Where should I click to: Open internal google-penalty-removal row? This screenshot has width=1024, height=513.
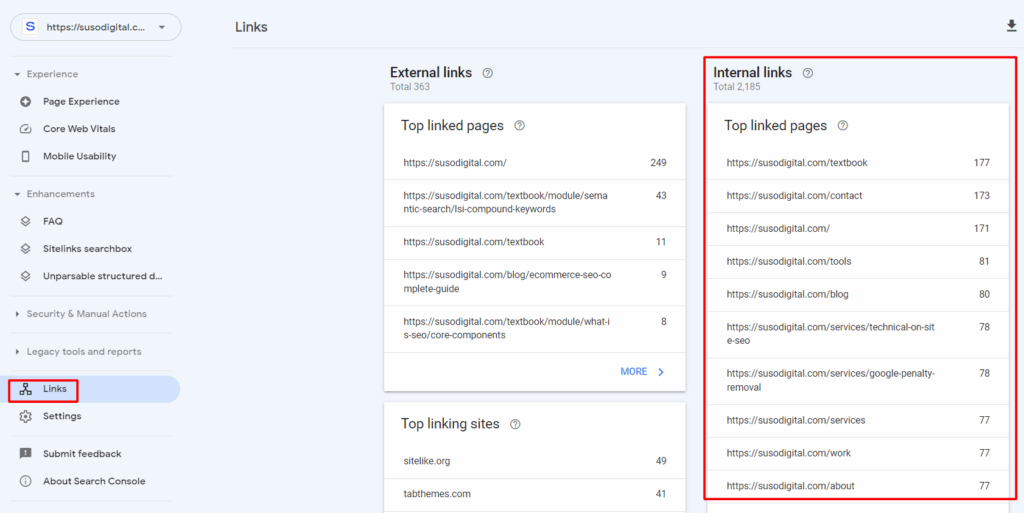[858, 381]
